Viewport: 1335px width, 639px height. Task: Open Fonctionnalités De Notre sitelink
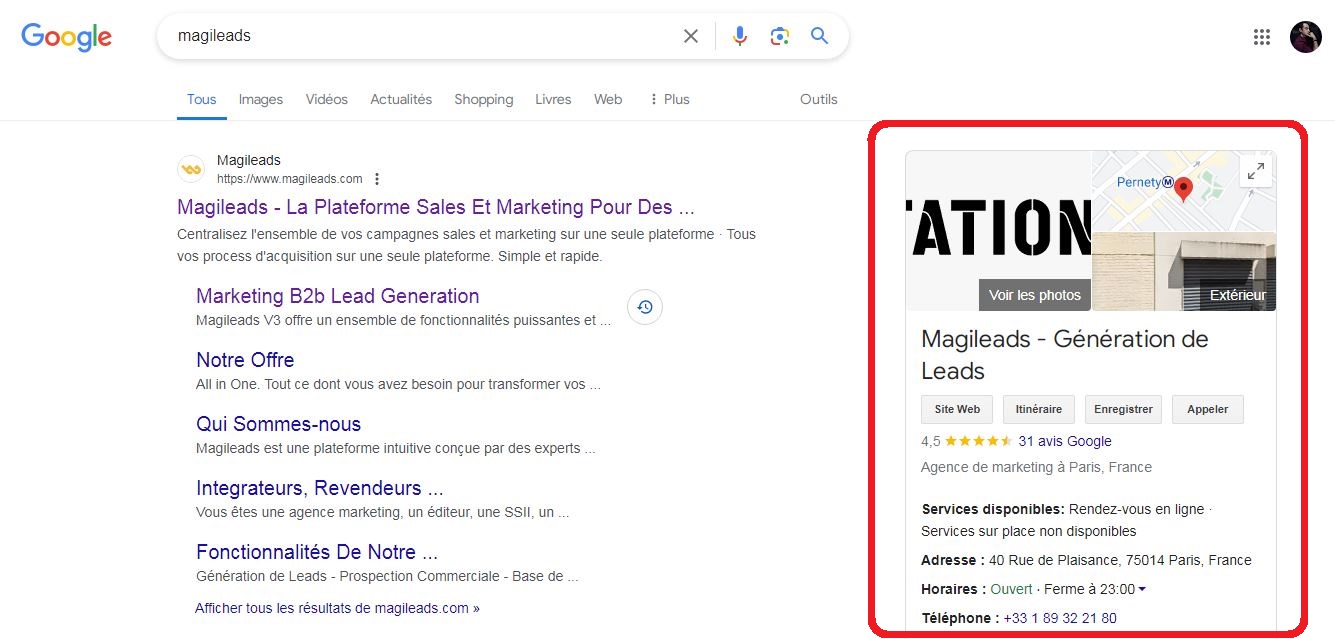pos(317,552)
